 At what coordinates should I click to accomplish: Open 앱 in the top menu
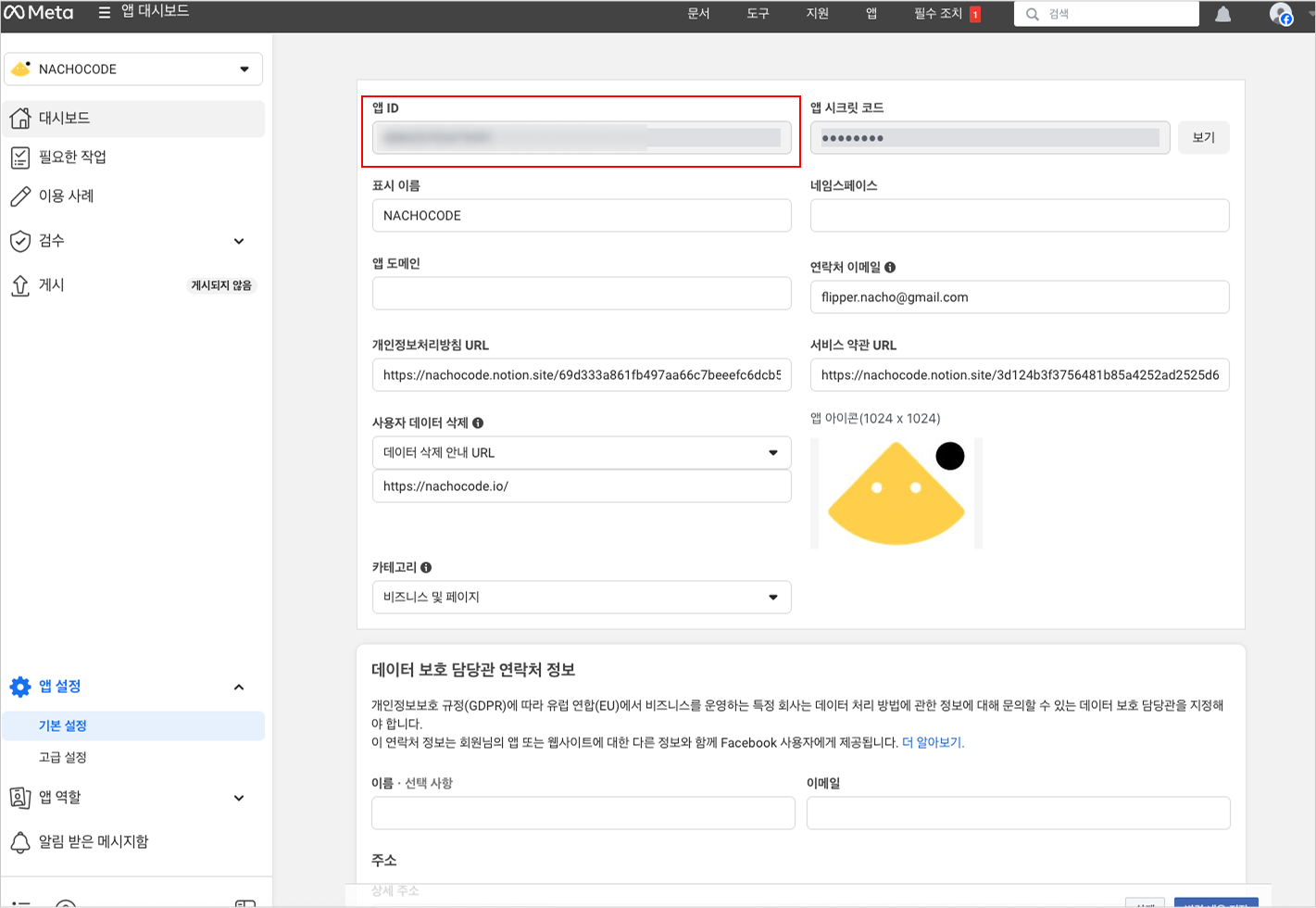coord(871,14)
